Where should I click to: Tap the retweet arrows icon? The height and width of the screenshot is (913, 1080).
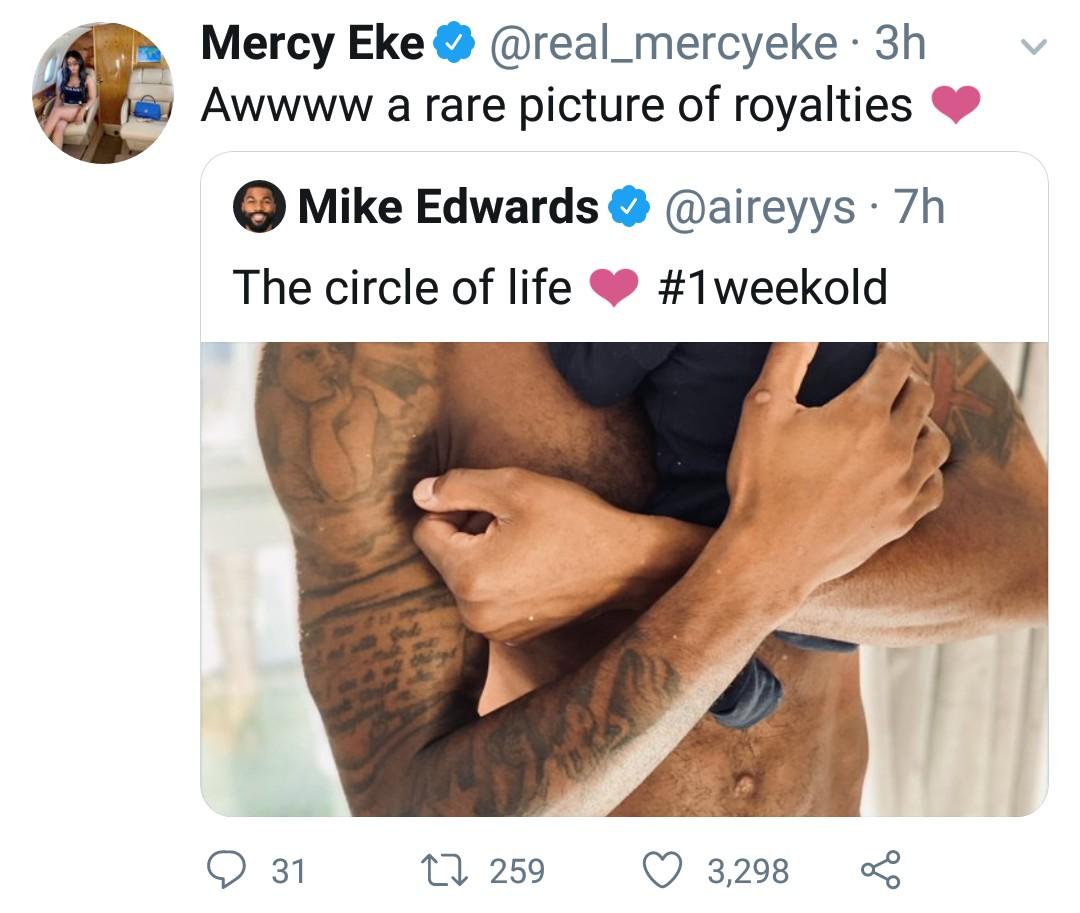(444, 870)
